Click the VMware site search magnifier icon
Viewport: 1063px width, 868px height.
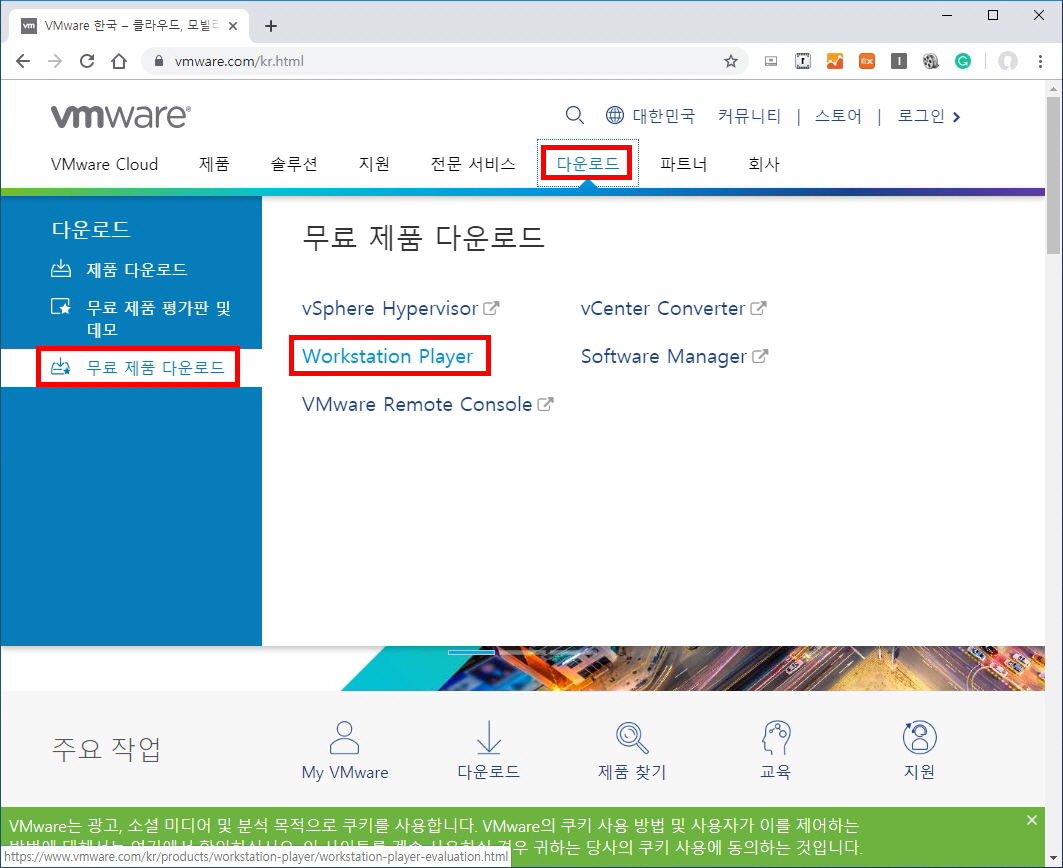575,115
